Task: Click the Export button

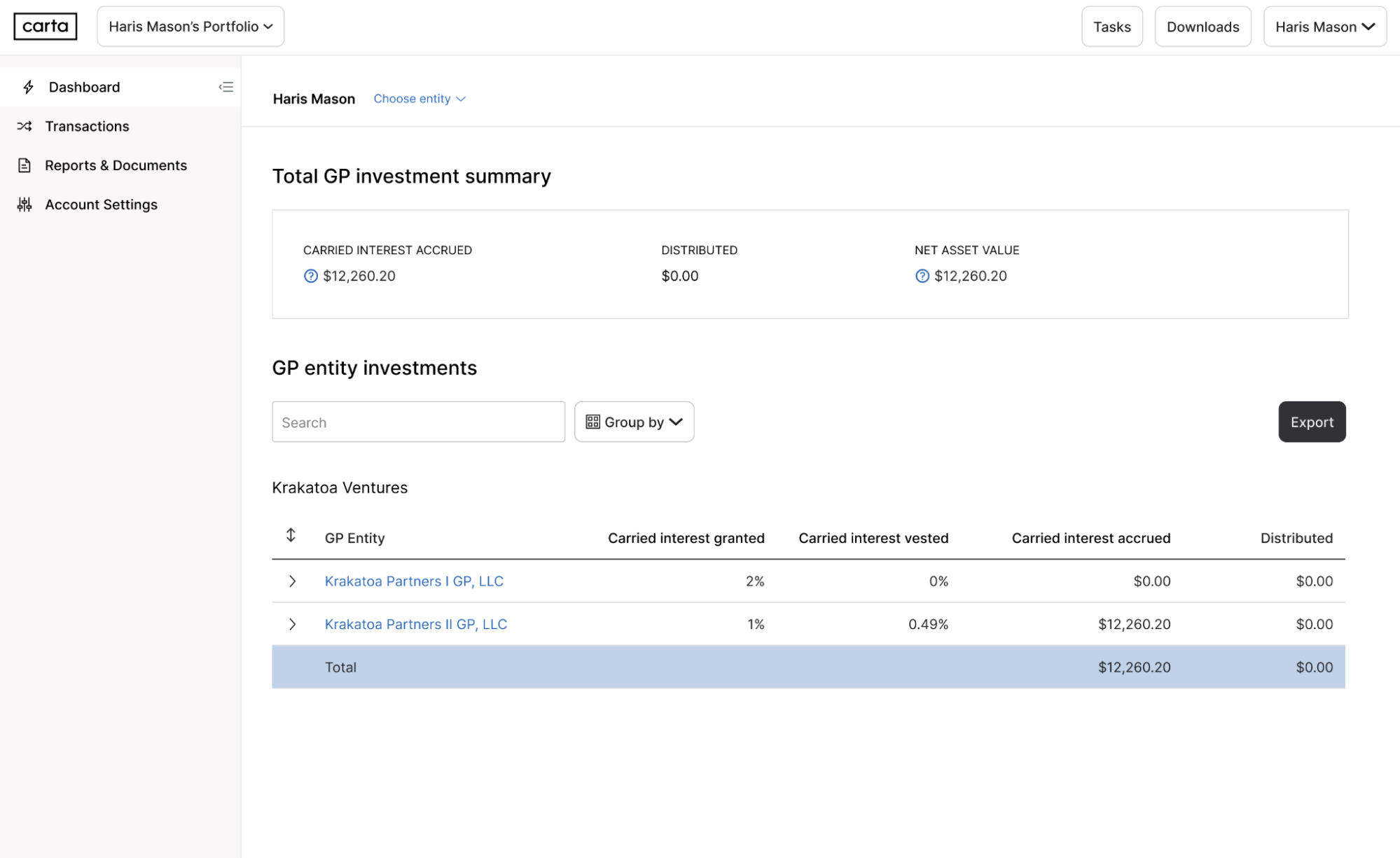Action: pyautogui.click(x=1311, y=422)
